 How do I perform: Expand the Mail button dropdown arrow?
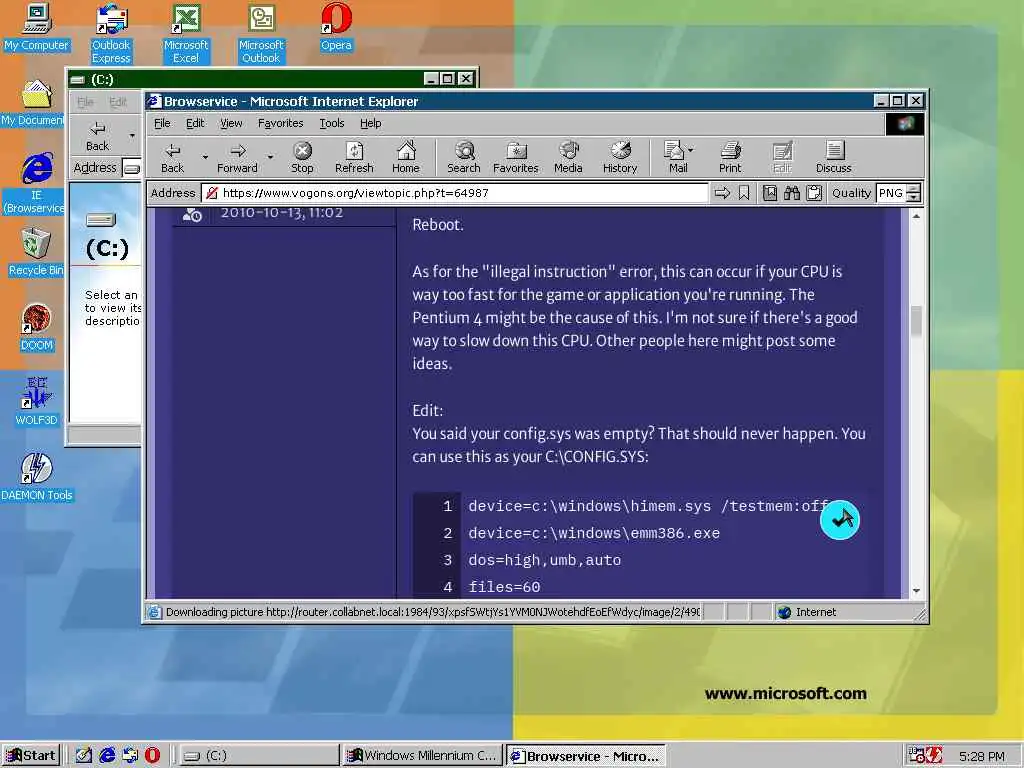[691, 150]
